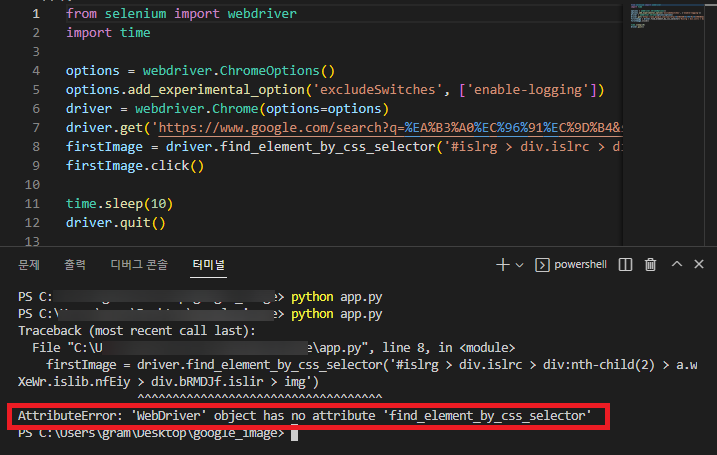717x455 pixels.
Task: Click line number 11 in the gutter
Action: pyautogui.click(x=32, y=203)
